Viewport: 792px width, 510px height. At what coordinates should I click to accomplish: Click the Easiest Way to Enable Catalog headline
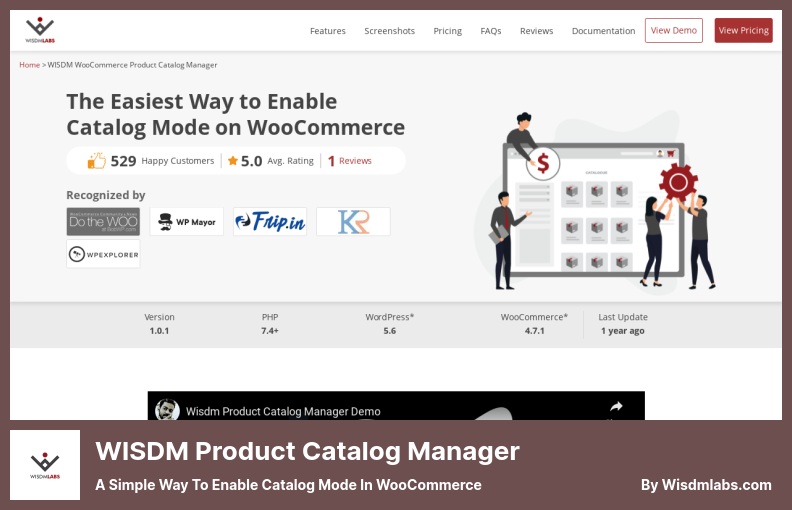[235, 115]
